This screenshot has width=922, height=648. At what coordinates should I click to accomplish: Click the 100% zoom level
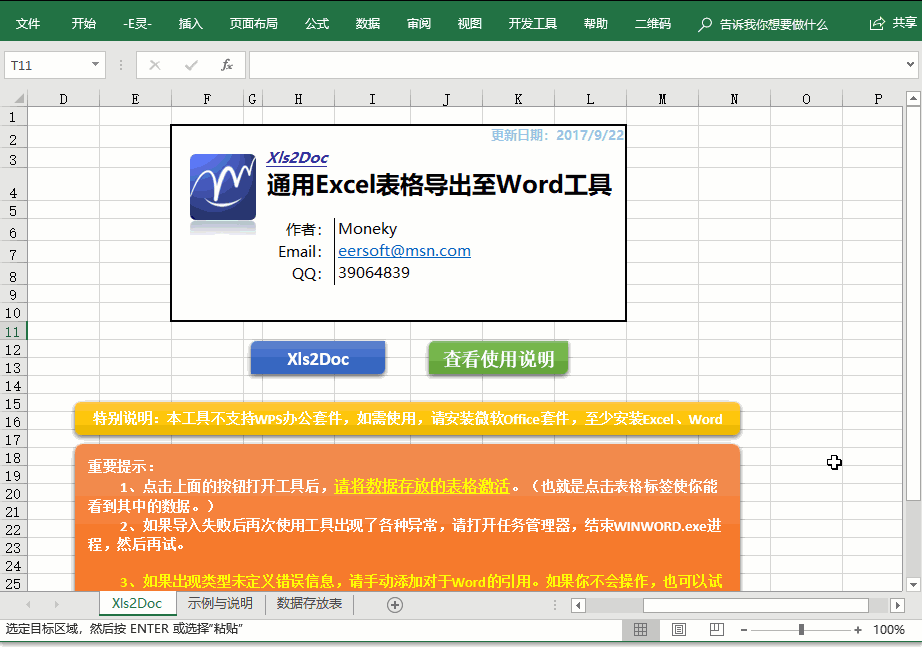pyautogui.click(x=888, y=630)
